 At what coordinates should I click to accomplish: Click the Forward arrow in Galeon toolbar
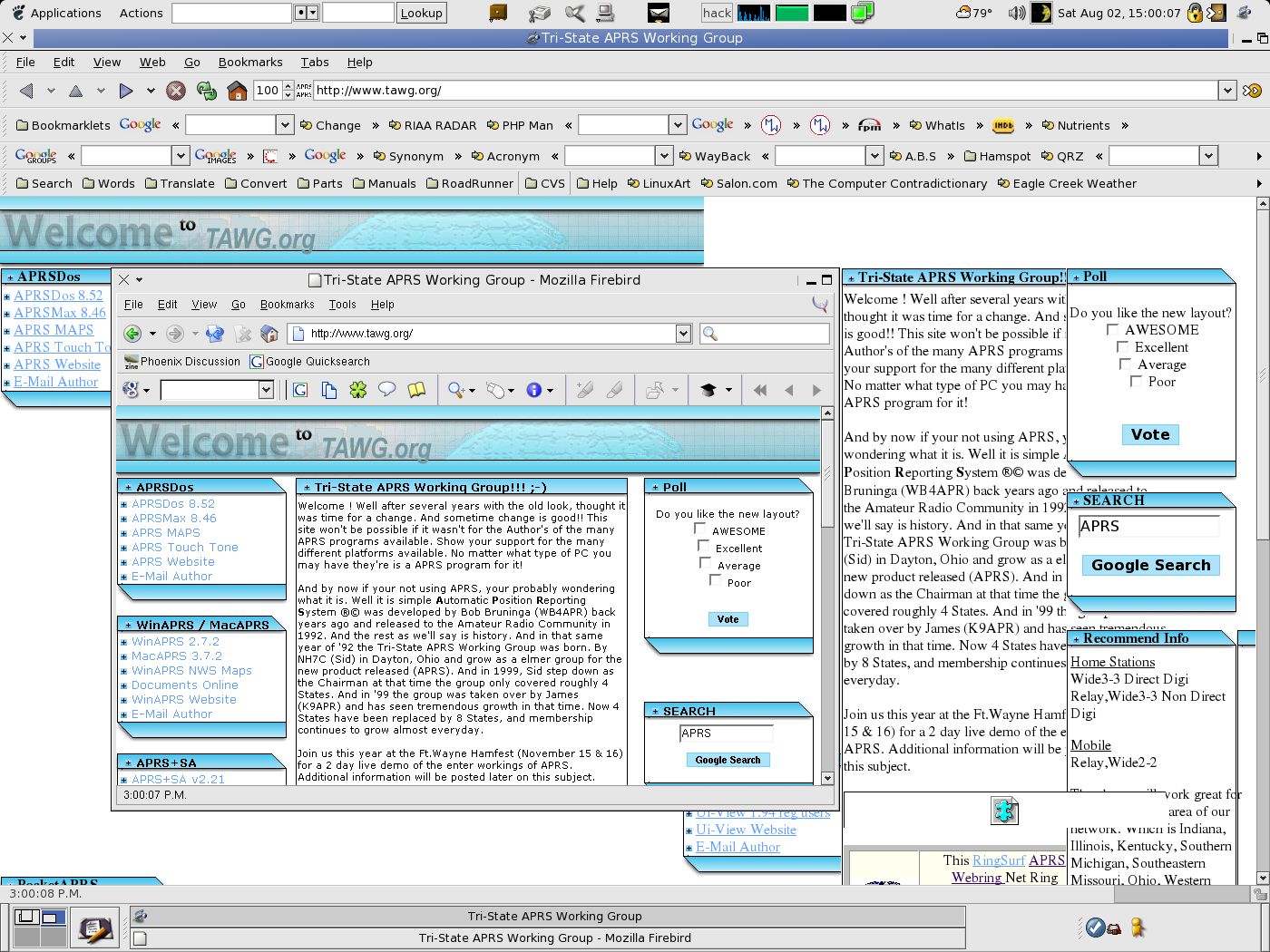tap(126, 91)
